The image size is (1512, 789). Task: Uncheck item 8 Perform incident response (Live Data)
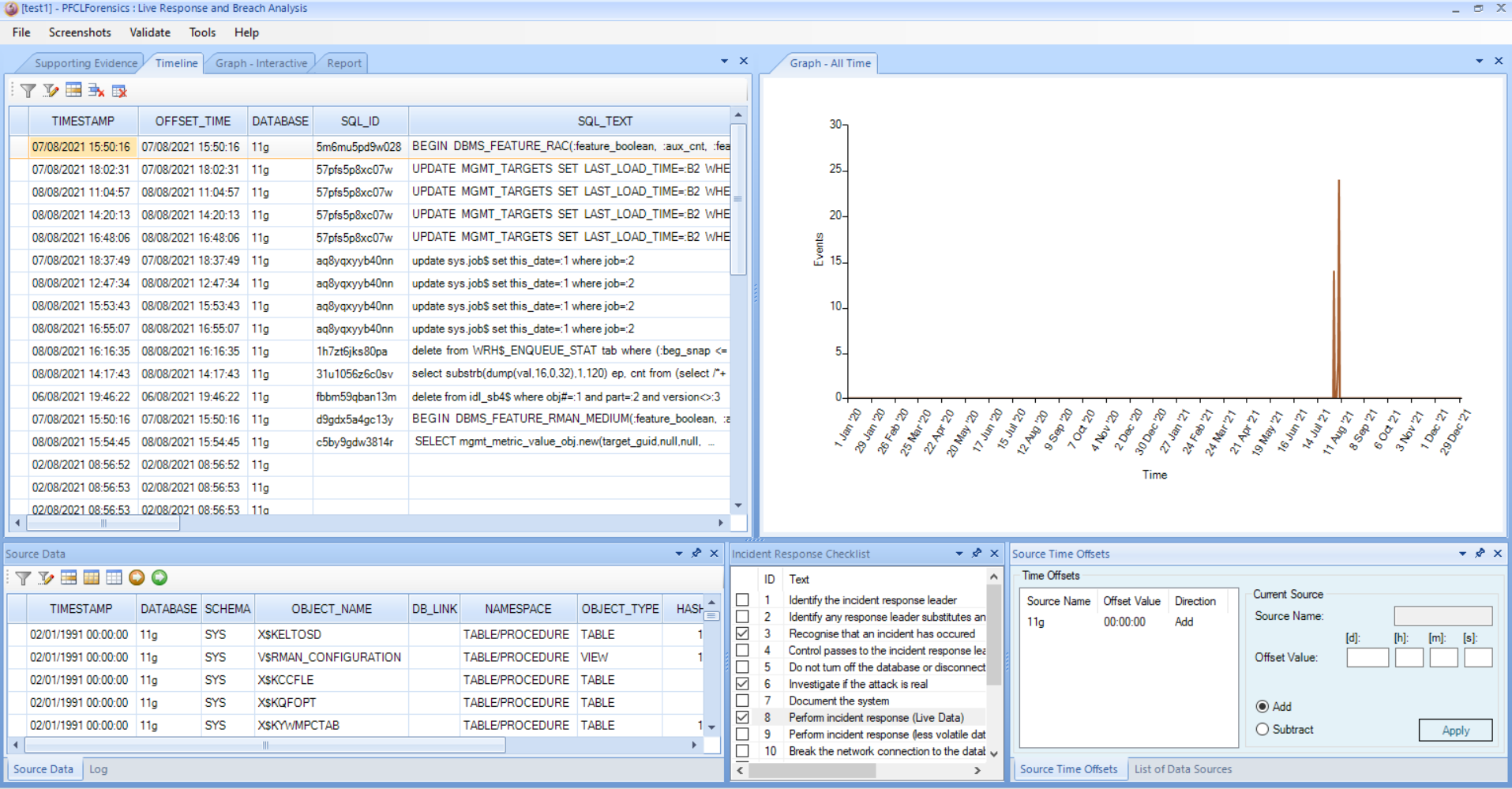(x=742, y=717)
